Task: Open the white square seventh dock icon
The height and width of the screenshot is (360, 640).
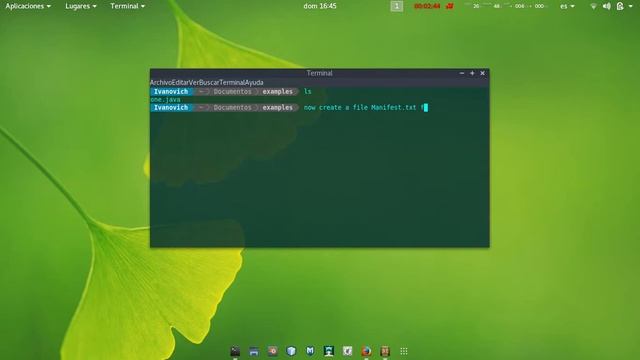Action: (347, 351)
